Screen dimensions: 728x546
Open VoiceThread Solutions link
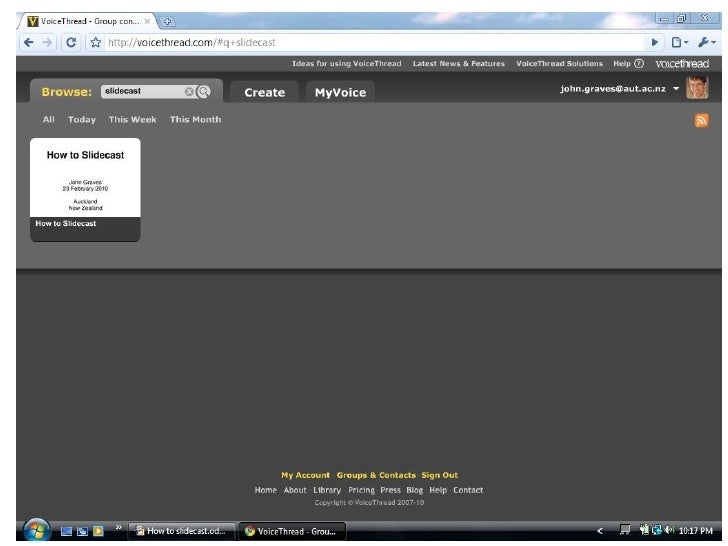click(559, 64)
